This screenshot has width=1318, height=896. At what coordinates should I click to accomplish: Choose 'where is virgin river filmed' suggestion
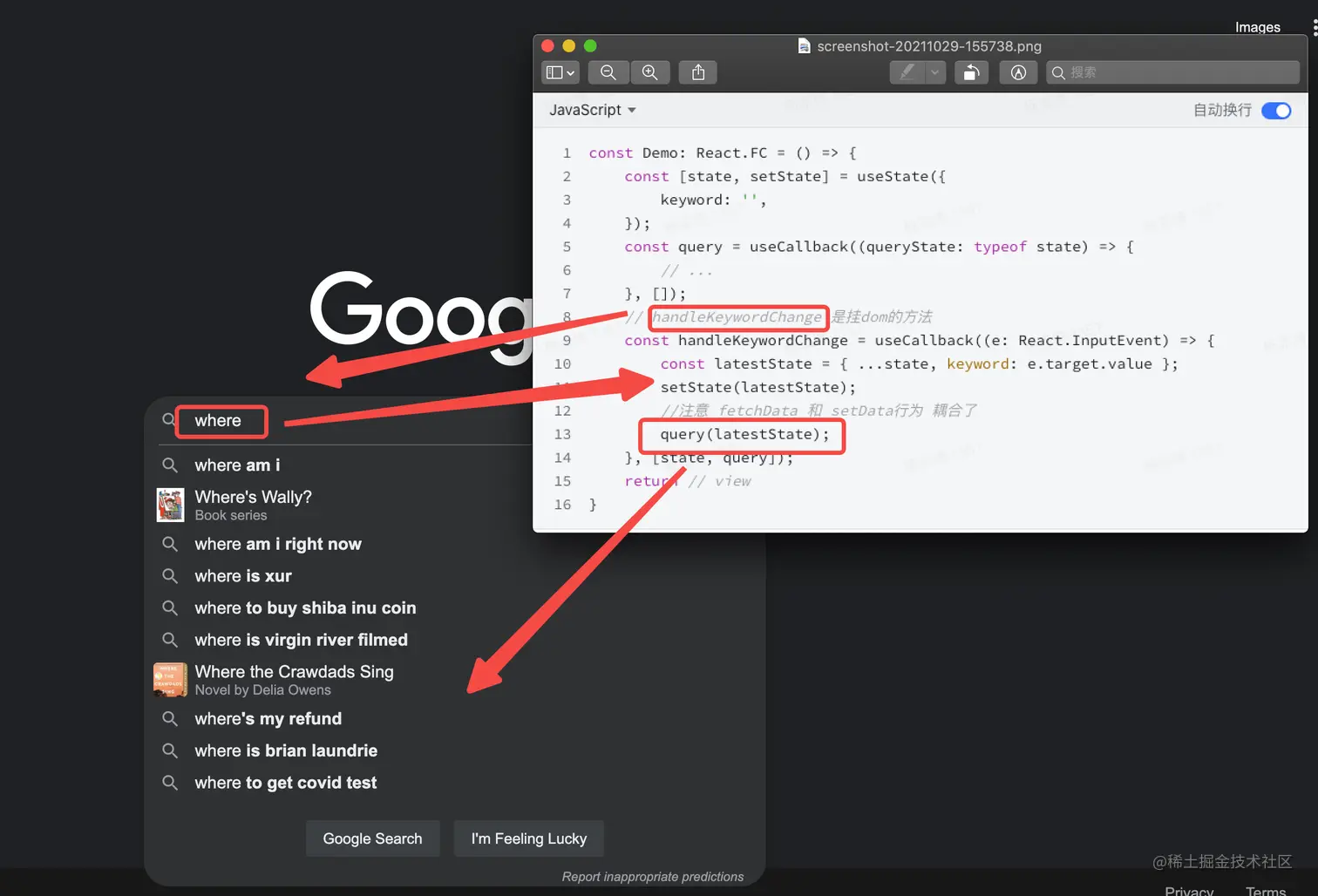tap(301, 640)
